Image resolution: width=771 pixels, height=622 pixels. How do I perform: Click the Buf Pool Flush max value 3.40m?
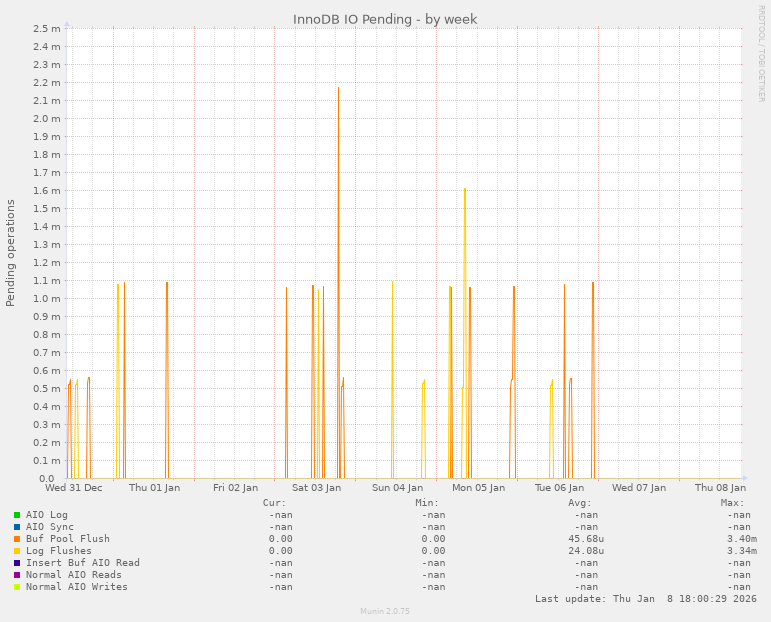(742, 539)
